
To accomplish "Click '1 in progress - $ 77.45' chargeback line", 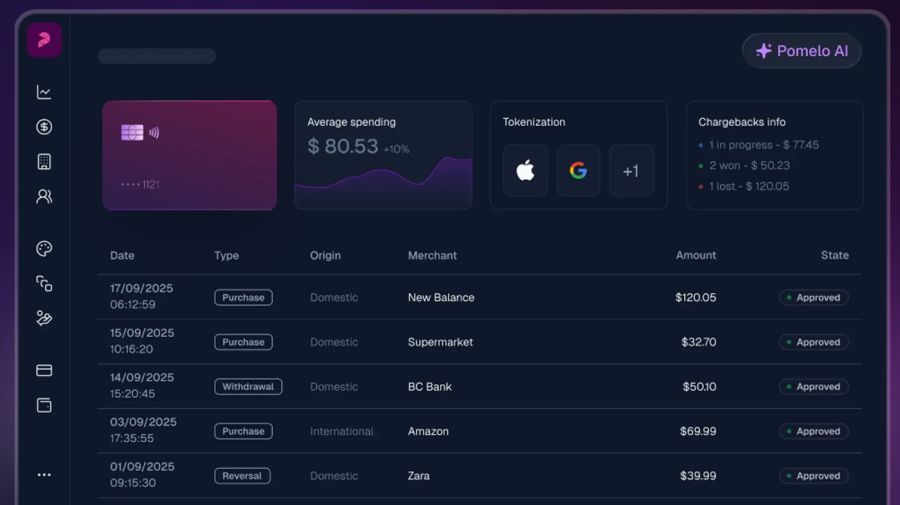I will 758,145.
